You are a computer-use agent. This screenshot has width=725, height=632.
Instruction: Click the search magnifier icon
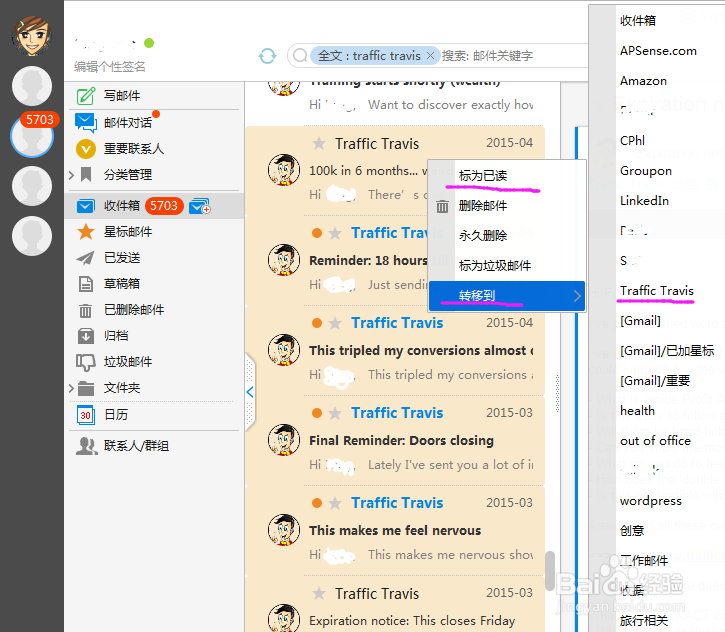coord(300,55)
